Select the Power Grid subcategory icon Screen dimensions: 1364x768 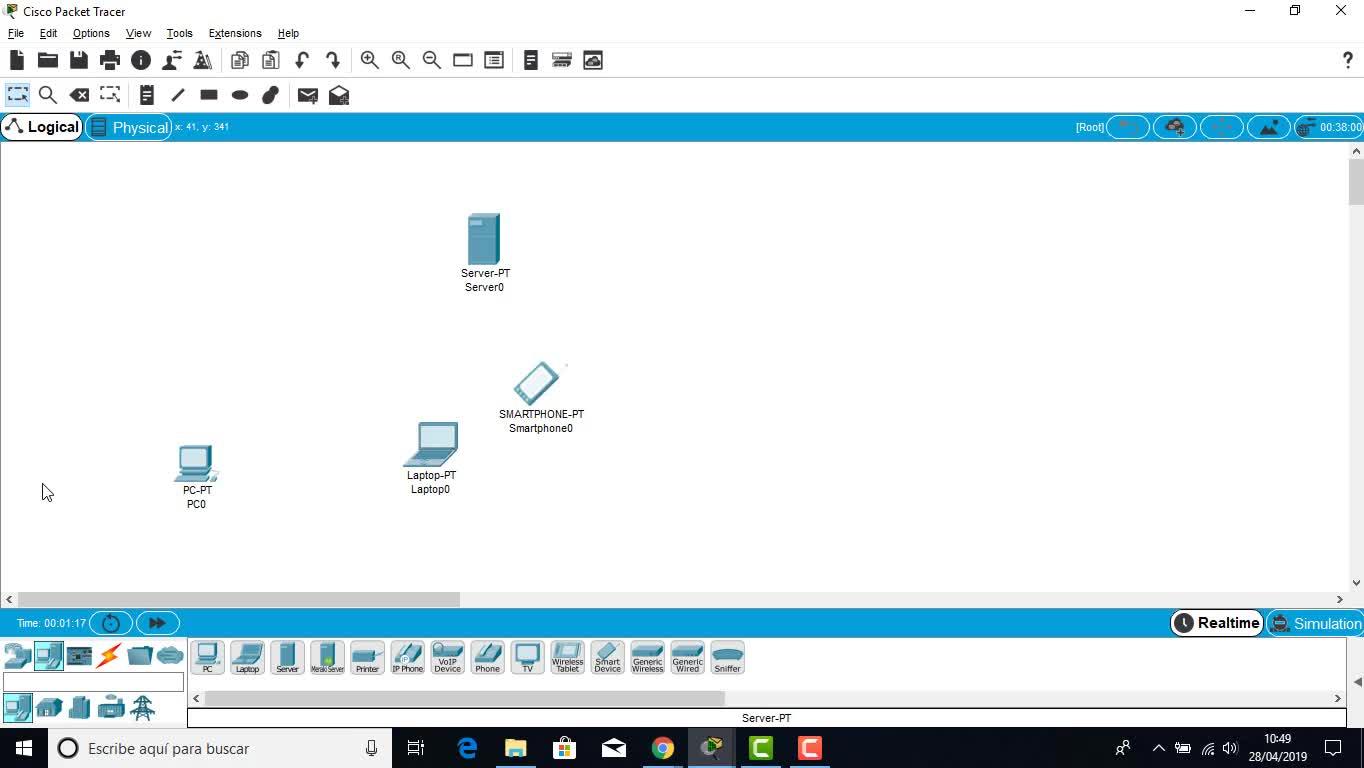tap(143, 708)
